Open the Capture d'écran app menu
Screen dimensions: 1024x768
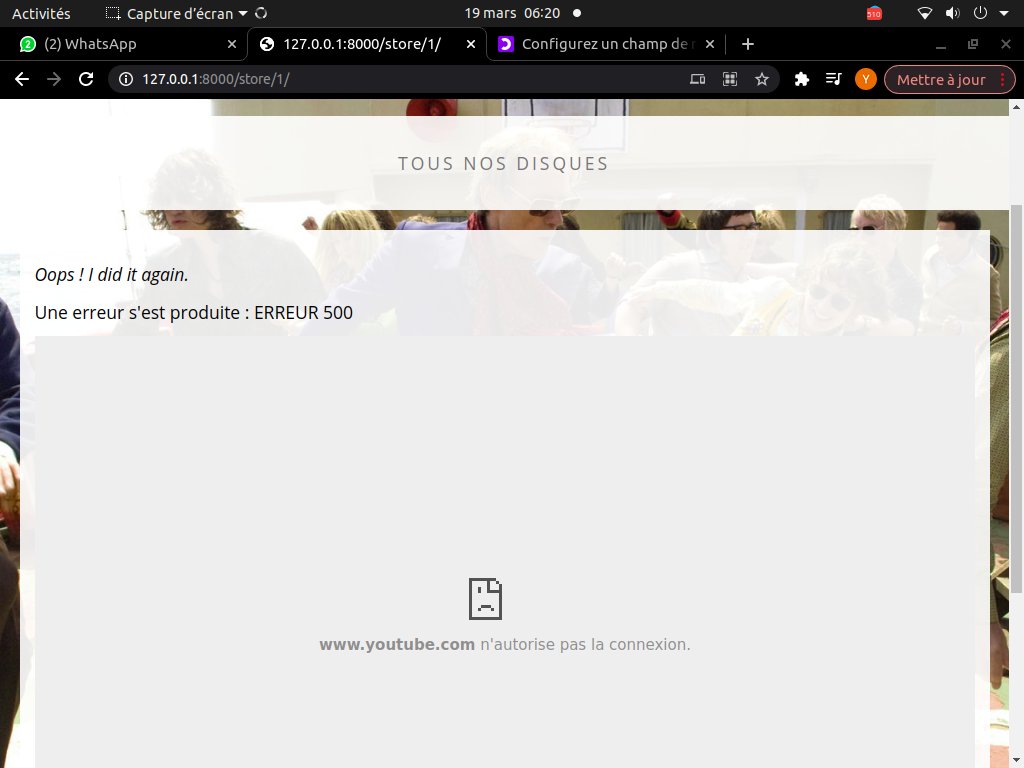point(177,13)
